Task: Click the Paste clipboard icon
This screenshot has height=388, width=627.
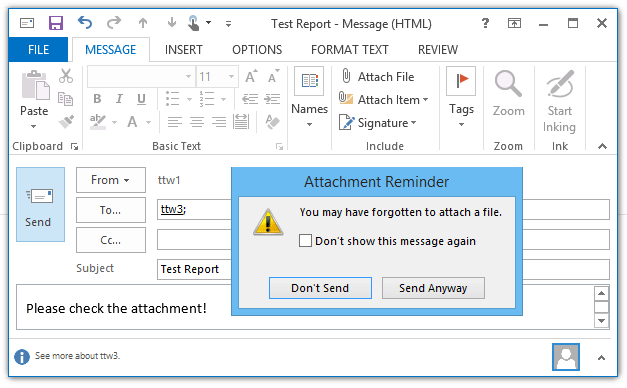Action: (35, 85)
